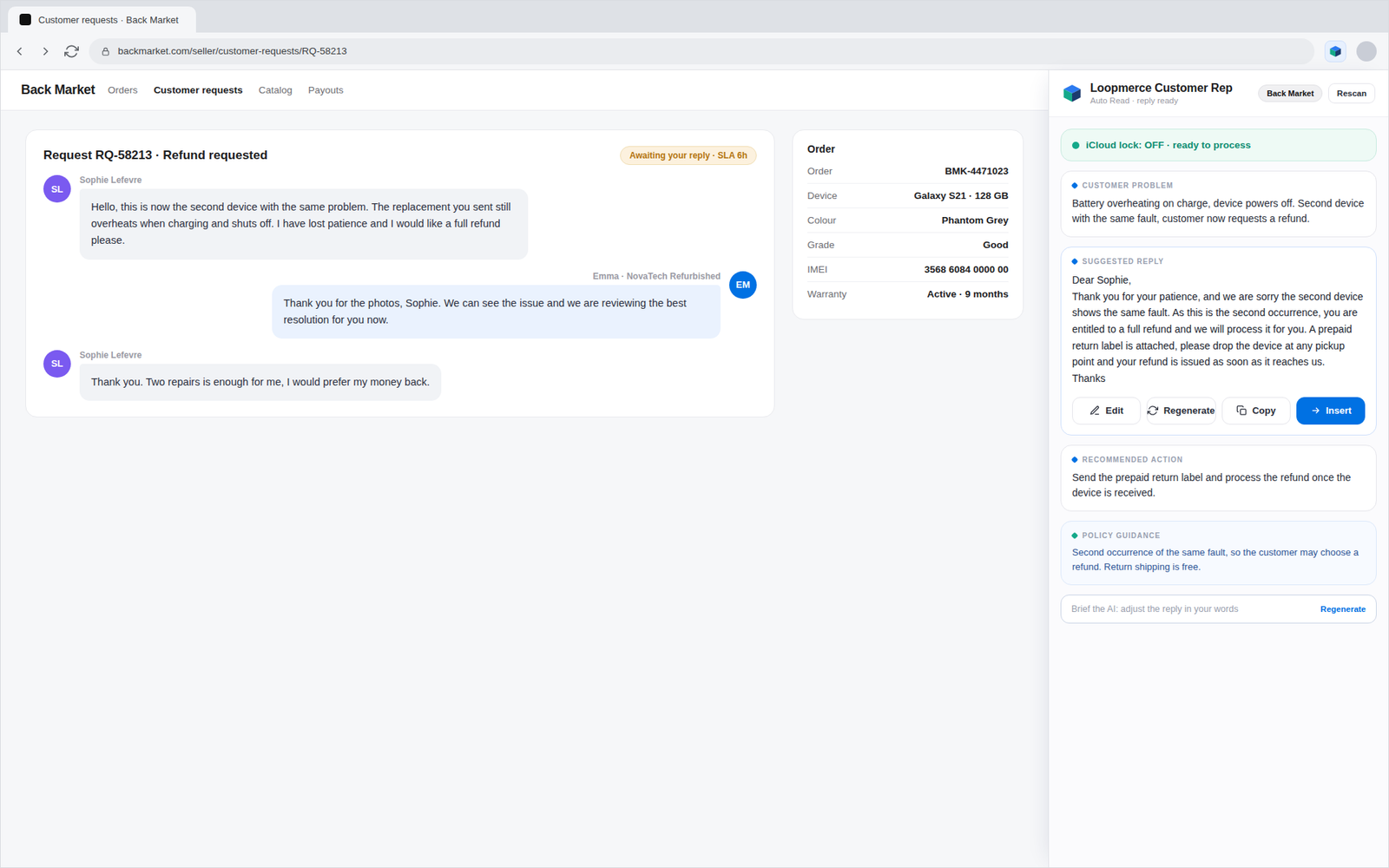Click the blue dot beside RECOMMENDED ACTION
This screenshot has width=1389, height=868.
(1075, 459)
